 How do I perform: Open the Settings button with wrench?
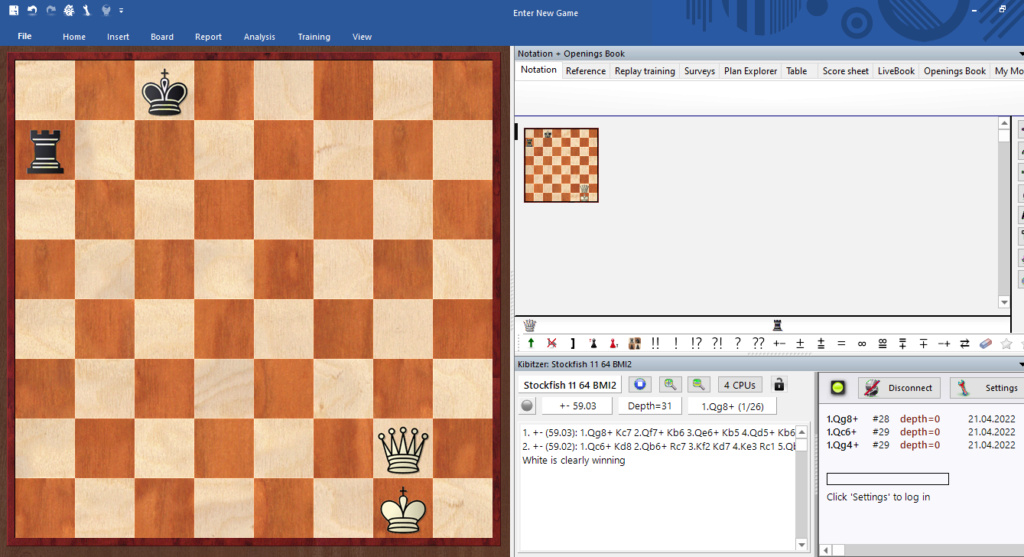988,388
